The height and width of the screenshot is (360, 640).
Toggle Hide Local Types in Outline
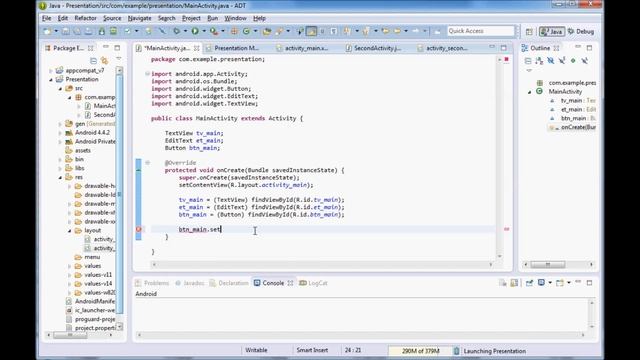[584, 61]
